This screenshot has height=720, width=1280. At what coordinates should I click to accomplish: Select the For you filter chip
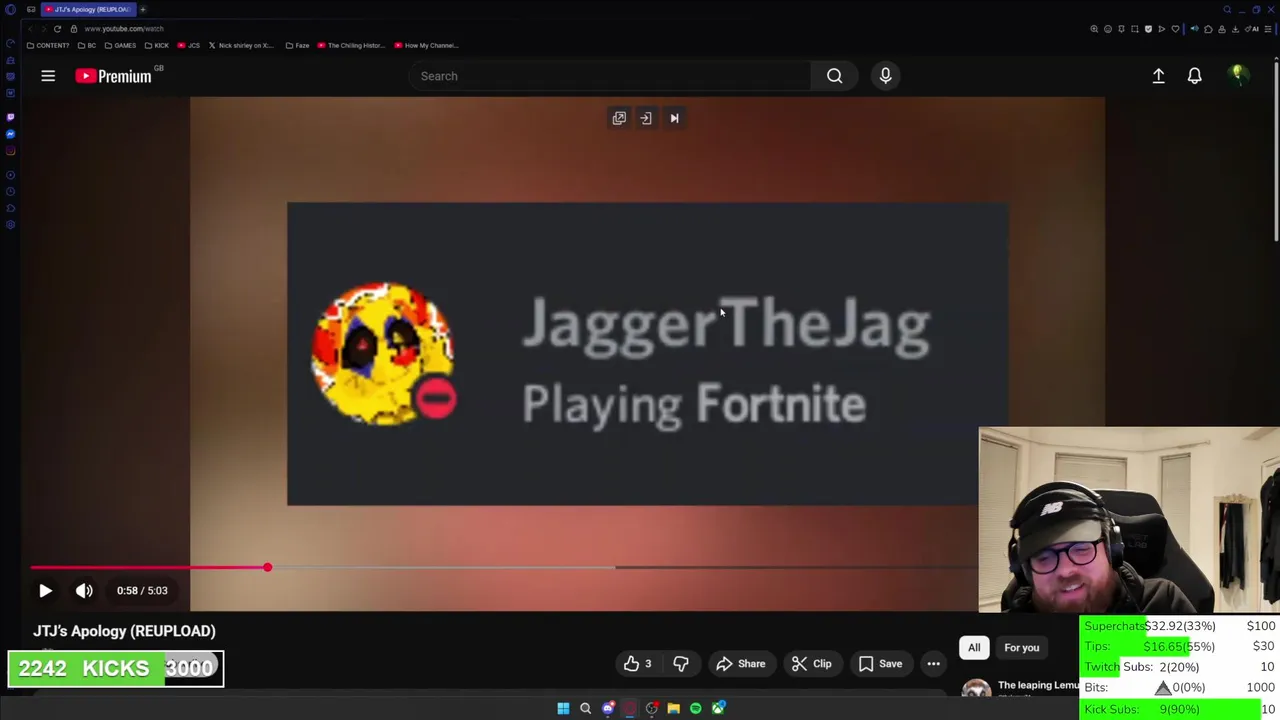1022,648
